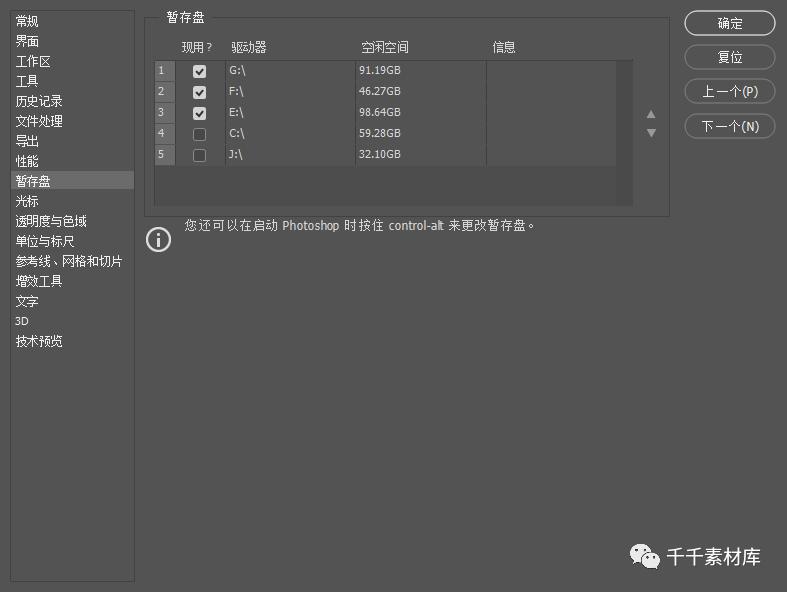
Task: Select row number 4 in disk list
Action: (165, 134)
